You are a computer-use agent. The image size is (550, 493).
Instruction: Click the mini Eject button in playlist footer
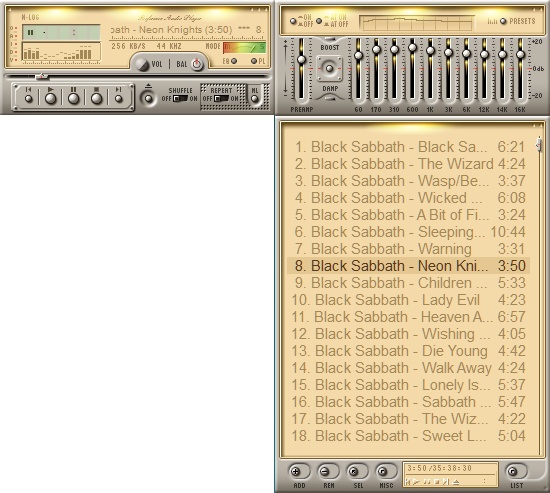[x=456, y=481]
